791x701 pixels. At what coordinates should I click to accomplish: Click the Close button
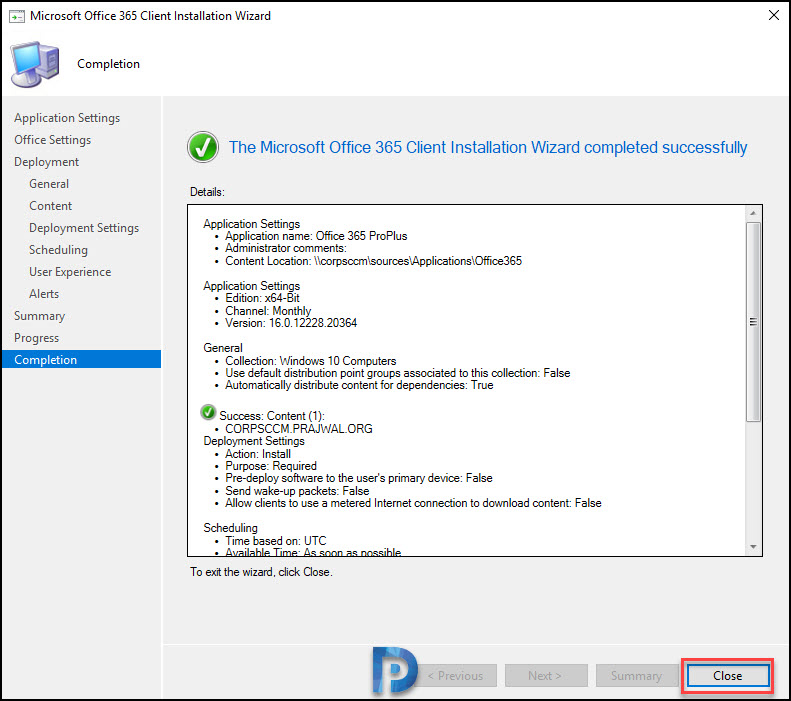727,675
